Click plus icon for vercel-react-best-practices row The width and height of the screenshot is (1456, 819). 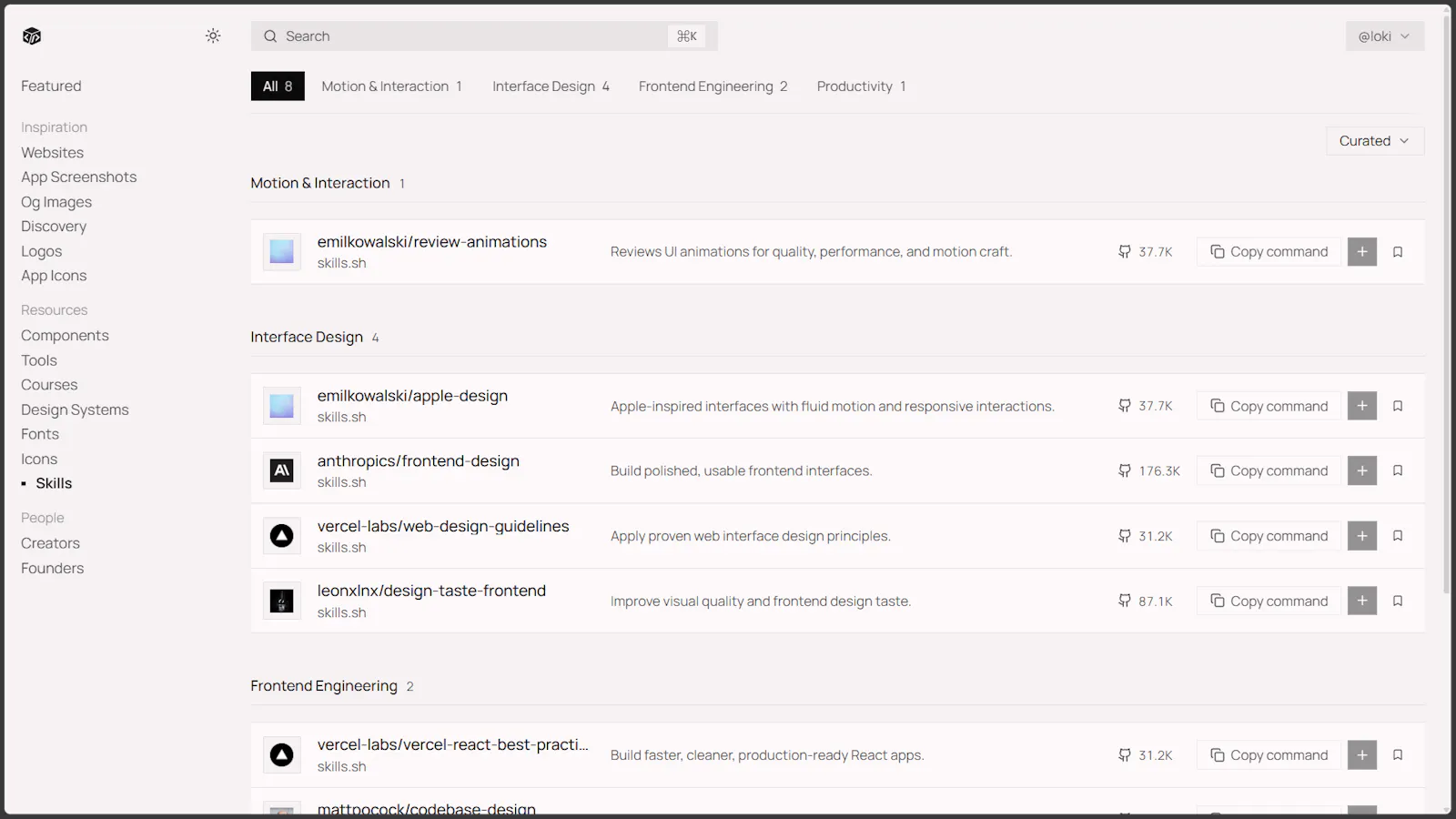coord(1362,755)
